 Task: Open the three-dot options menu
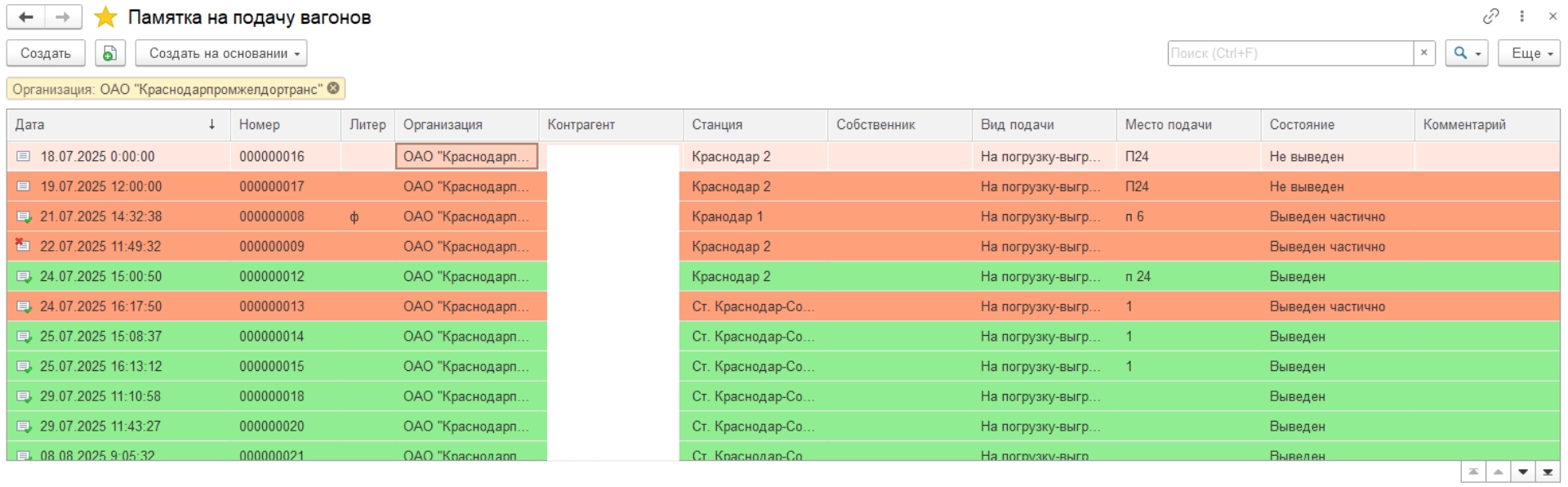[x=1522, y=16]
